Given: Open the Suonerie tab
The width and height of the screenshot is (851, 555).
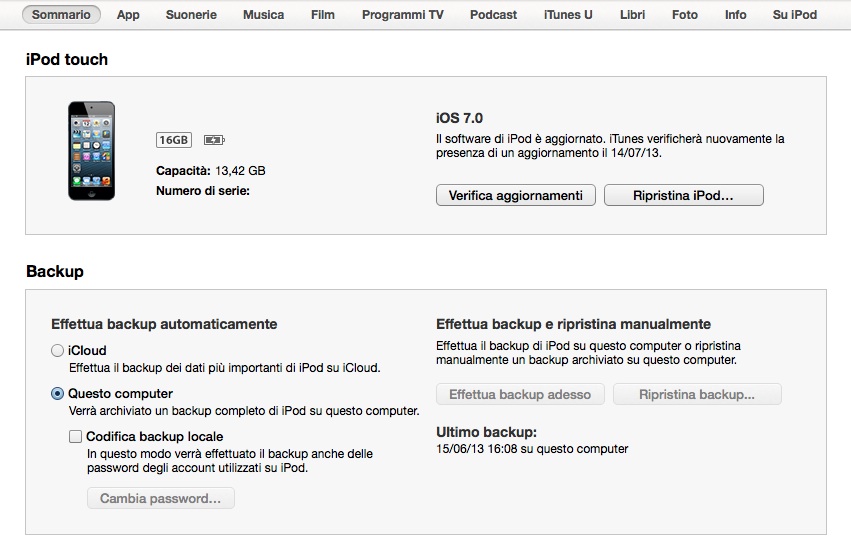Looking at the screenshot, I should [x=191, y=15].
